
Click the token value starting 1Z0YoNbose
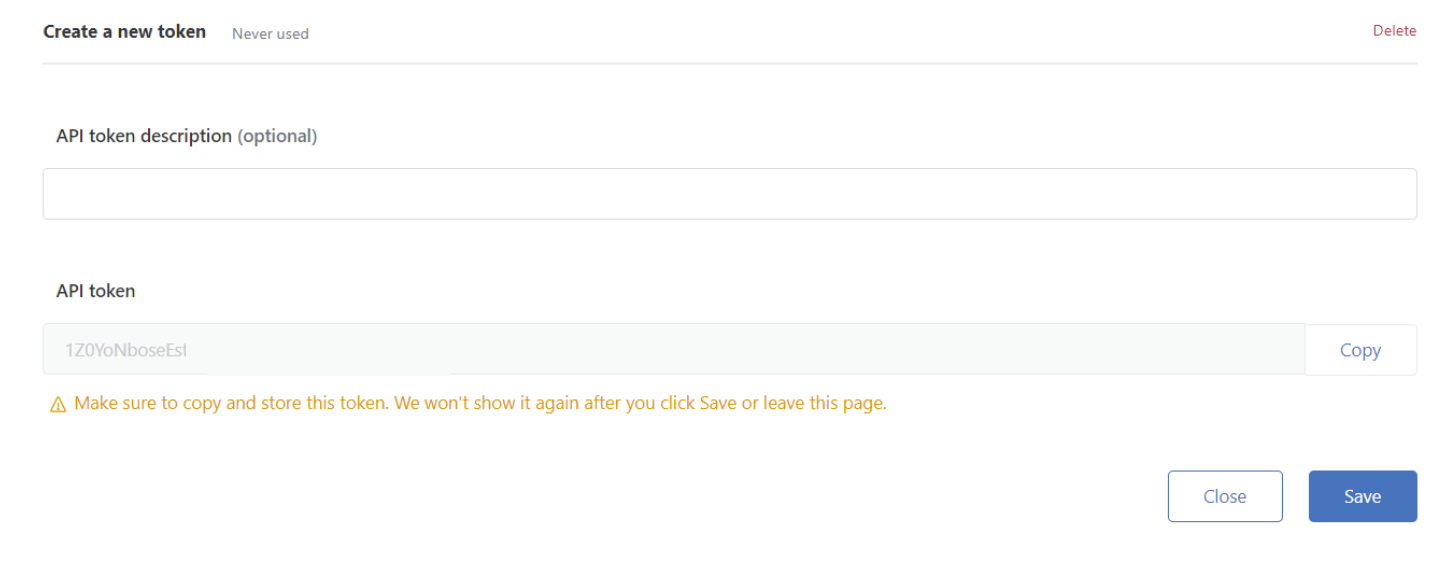[x=126, y=350]
